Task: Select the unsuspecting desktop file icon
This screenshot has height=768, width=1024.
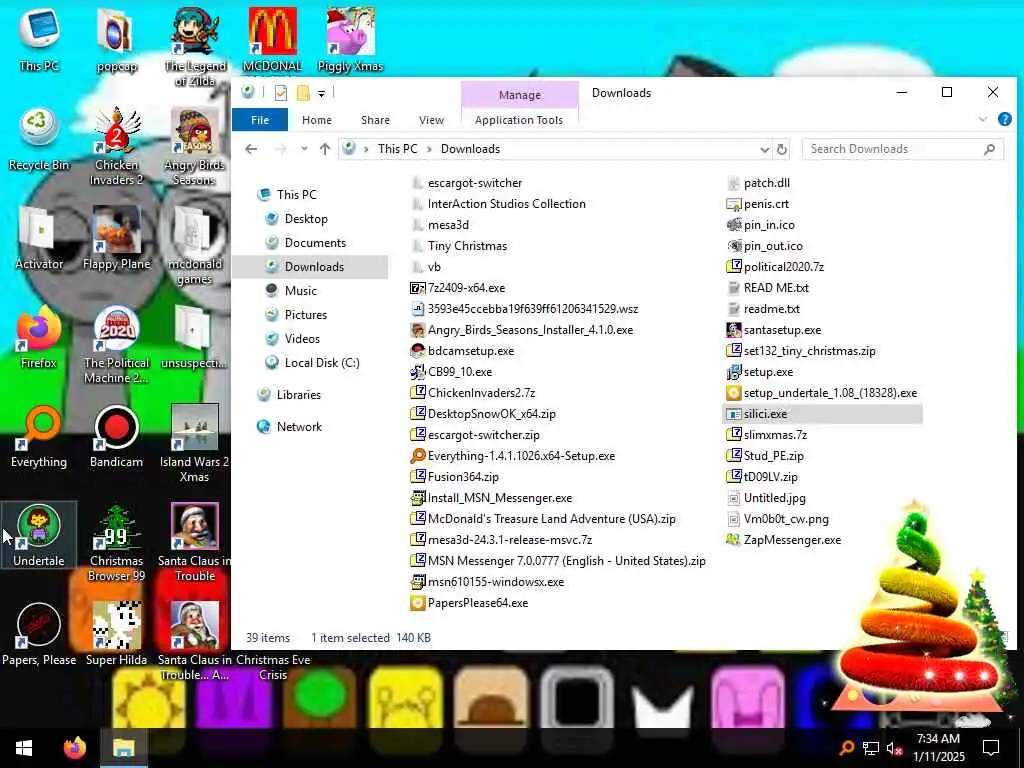Action: pyautogui.click(x=195, y=336)
